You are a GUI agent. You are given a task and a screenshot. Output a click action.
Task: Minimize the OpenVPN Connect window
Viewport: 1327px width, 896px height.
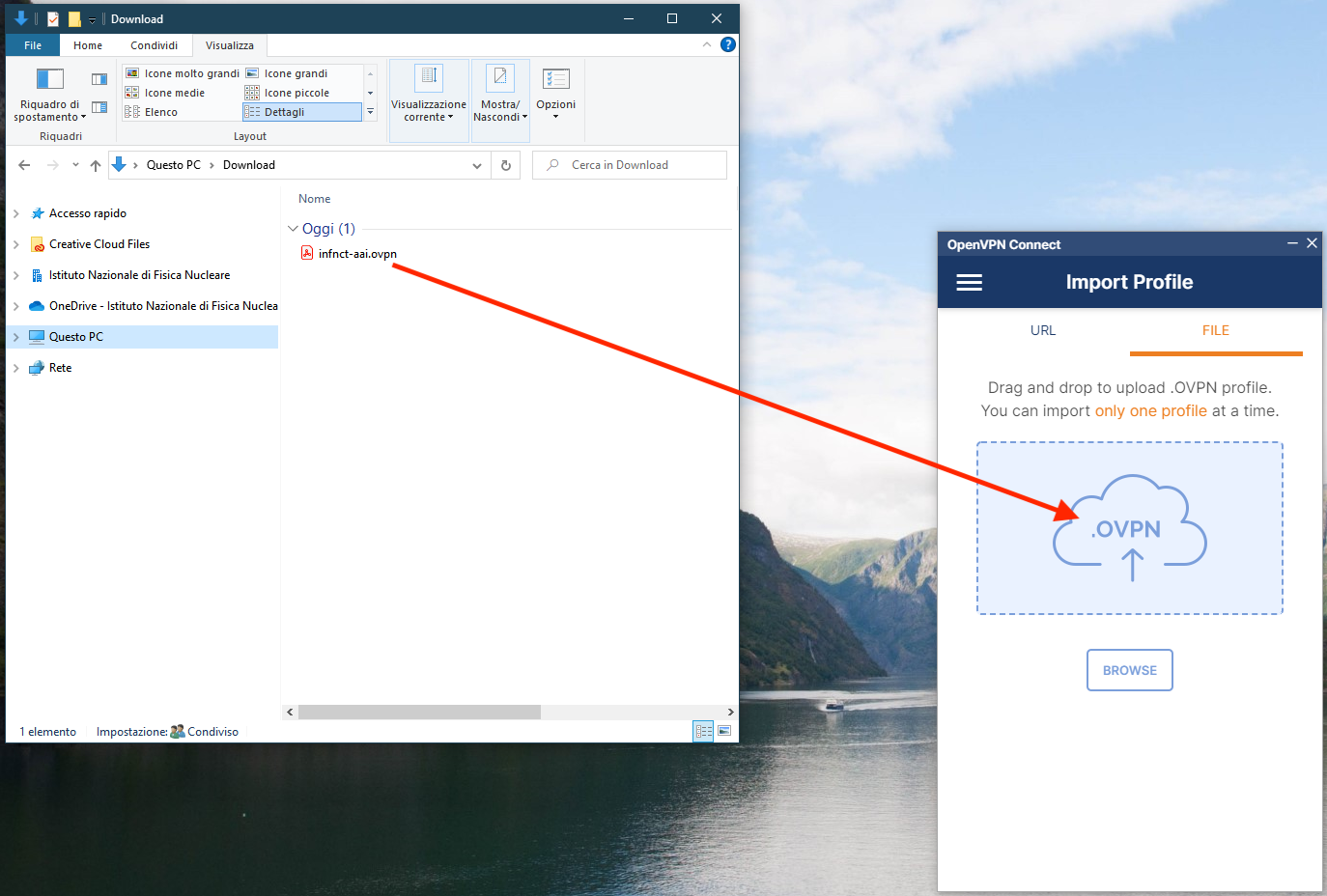(1292, 243)
